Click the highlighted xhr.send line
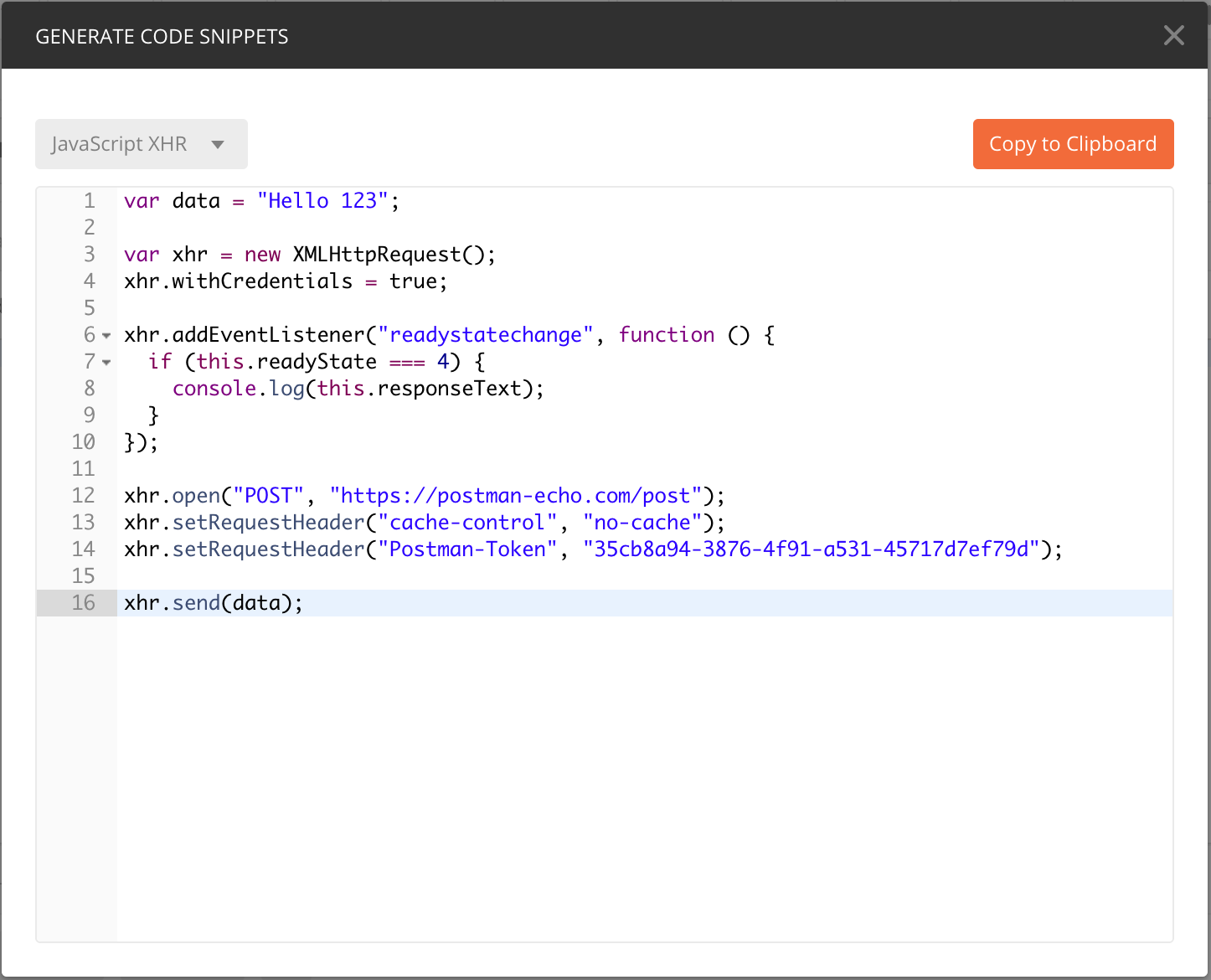The width and height of the screenshot is (1211, 980). tap(213, 602)
